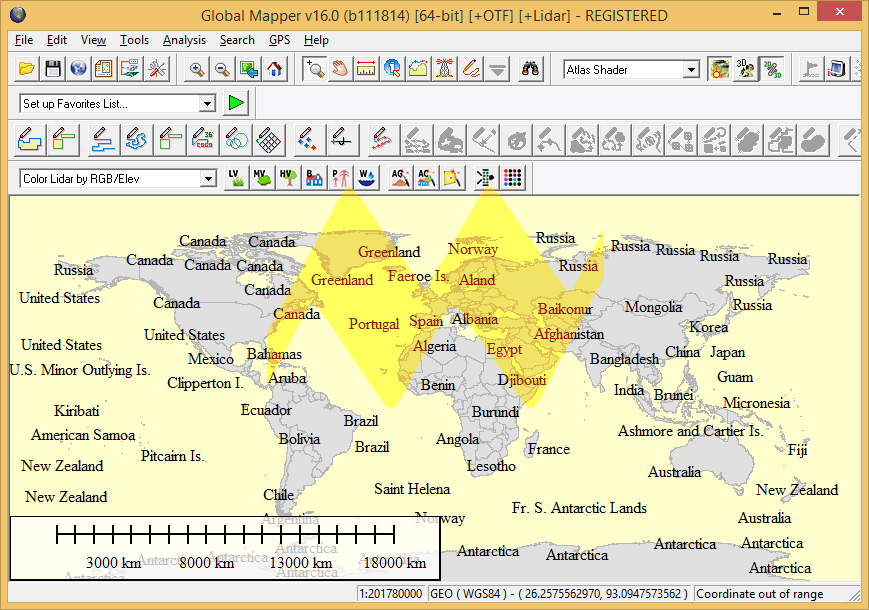
Task: Click the Greenland label near Faeroe Is.
Action: click(x=389, y=252)
